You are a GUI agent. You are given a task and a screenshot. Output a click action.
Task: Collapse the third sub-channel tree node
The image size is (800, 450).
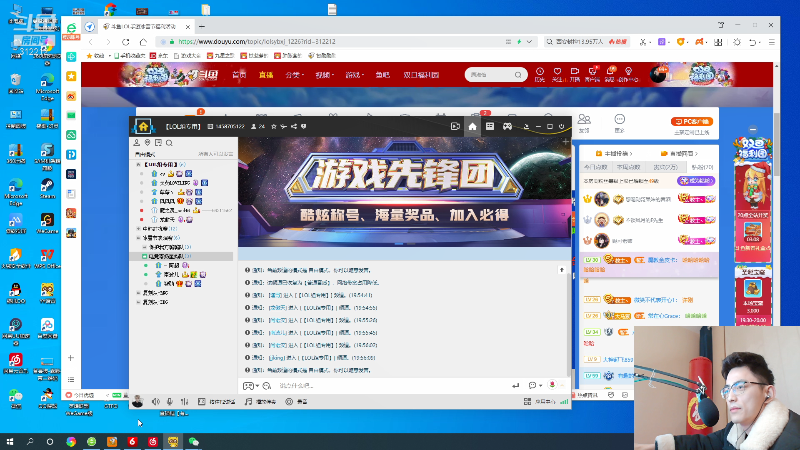pos(138,238)
